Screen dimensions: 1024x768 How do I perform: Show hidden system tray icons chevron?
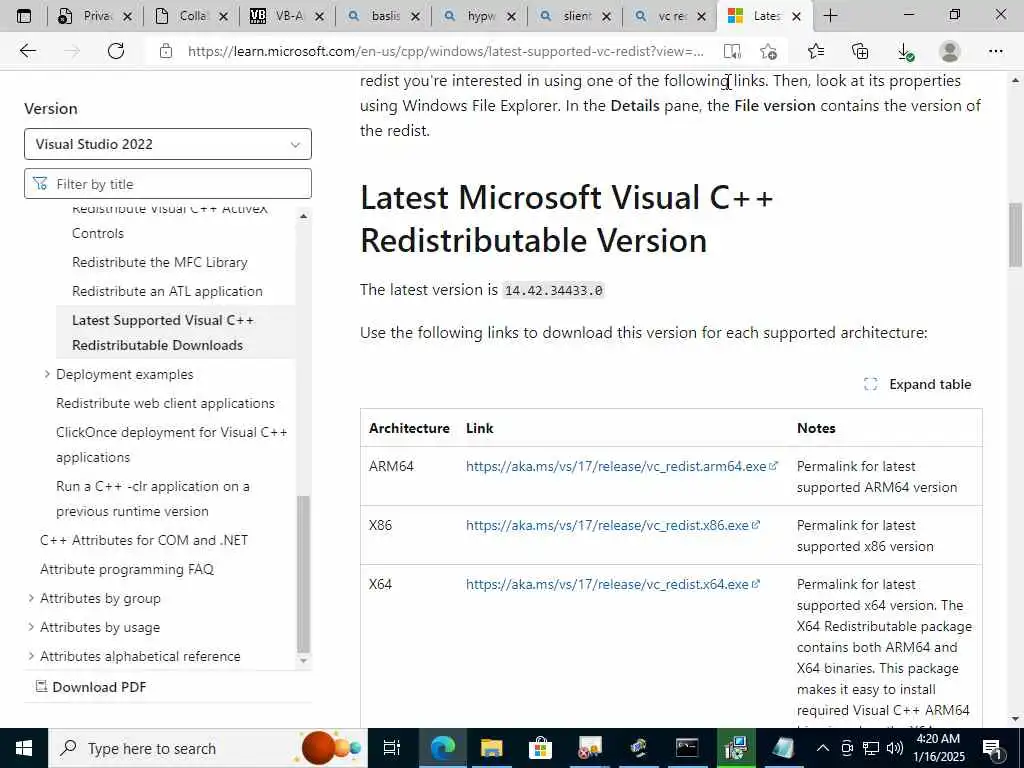[823, 748]
